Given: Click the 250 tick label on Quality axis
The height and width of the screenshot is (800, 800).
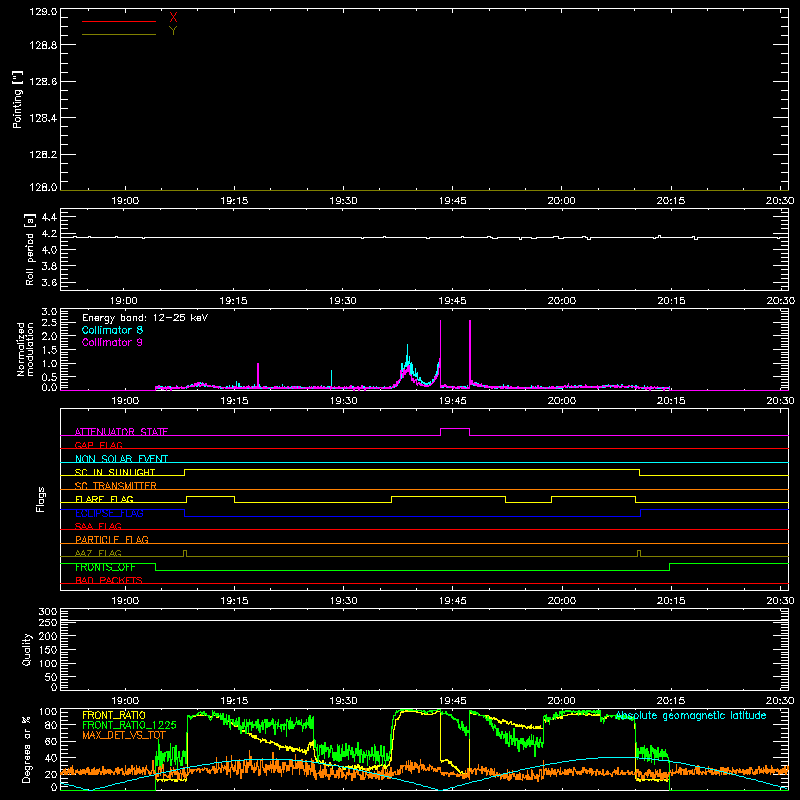Looking at the screenshot, I should coord(47,622).
